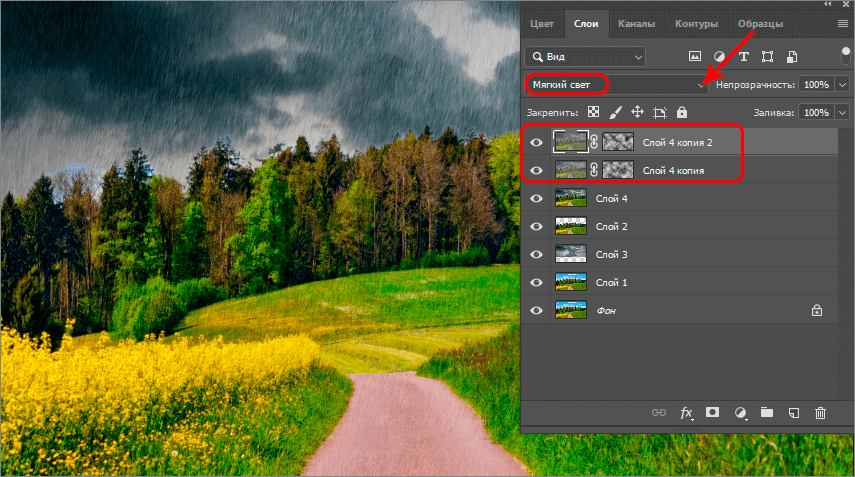Viewport: 855px width, 477px height.
Task: Open the Вид layer filter dropdown
Action: 586,57
